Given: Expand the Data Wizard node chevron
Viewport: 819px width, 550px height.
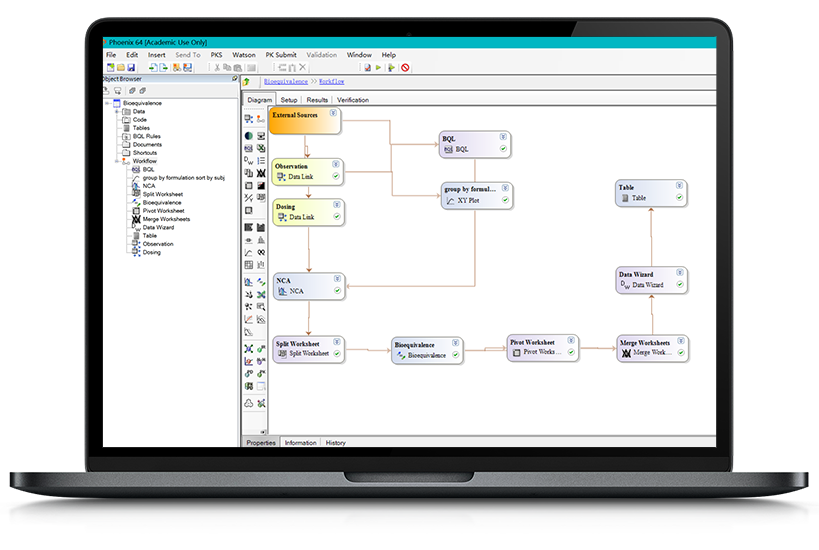Looking at the screenshot, I should click(680, 273).
